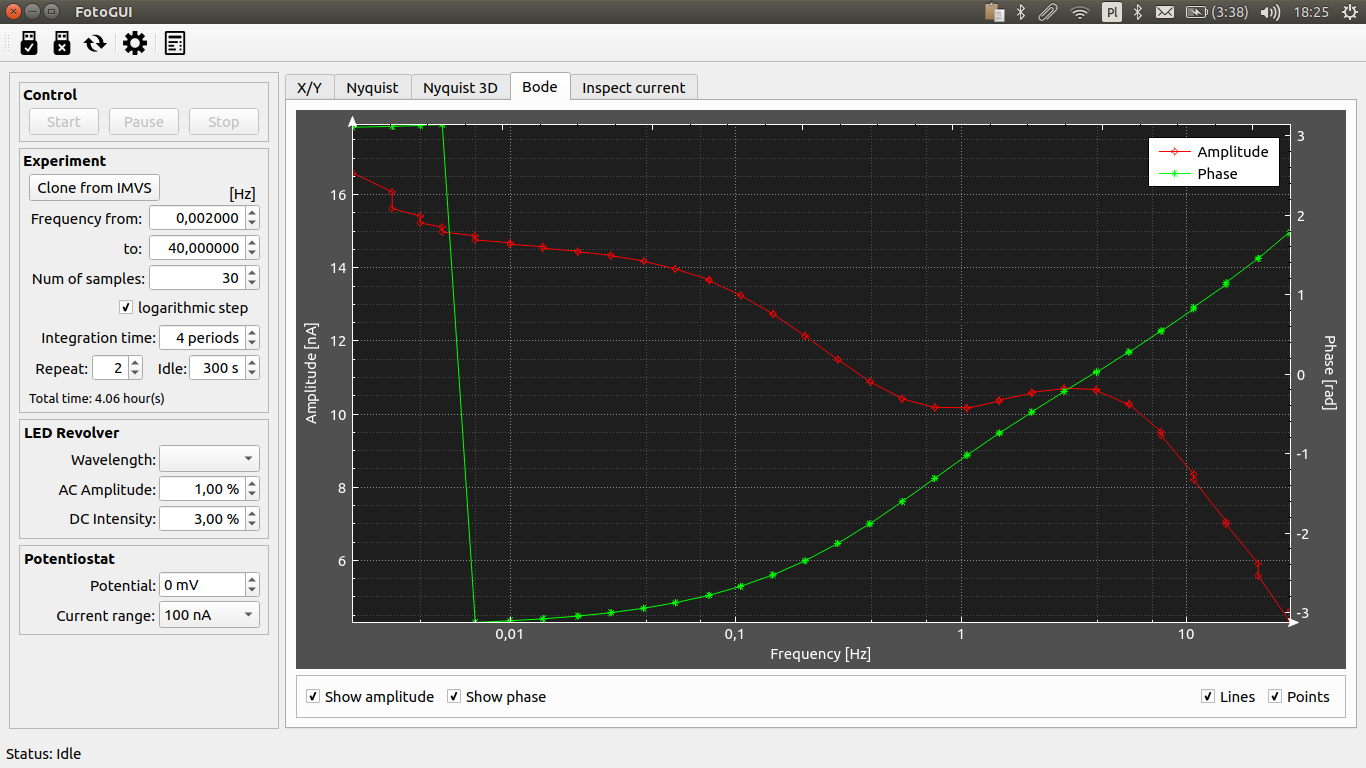Viewport: 1366px width, 768px height.
Task: Open the battery indicator showing 3:38
Action: (1217, 12)
